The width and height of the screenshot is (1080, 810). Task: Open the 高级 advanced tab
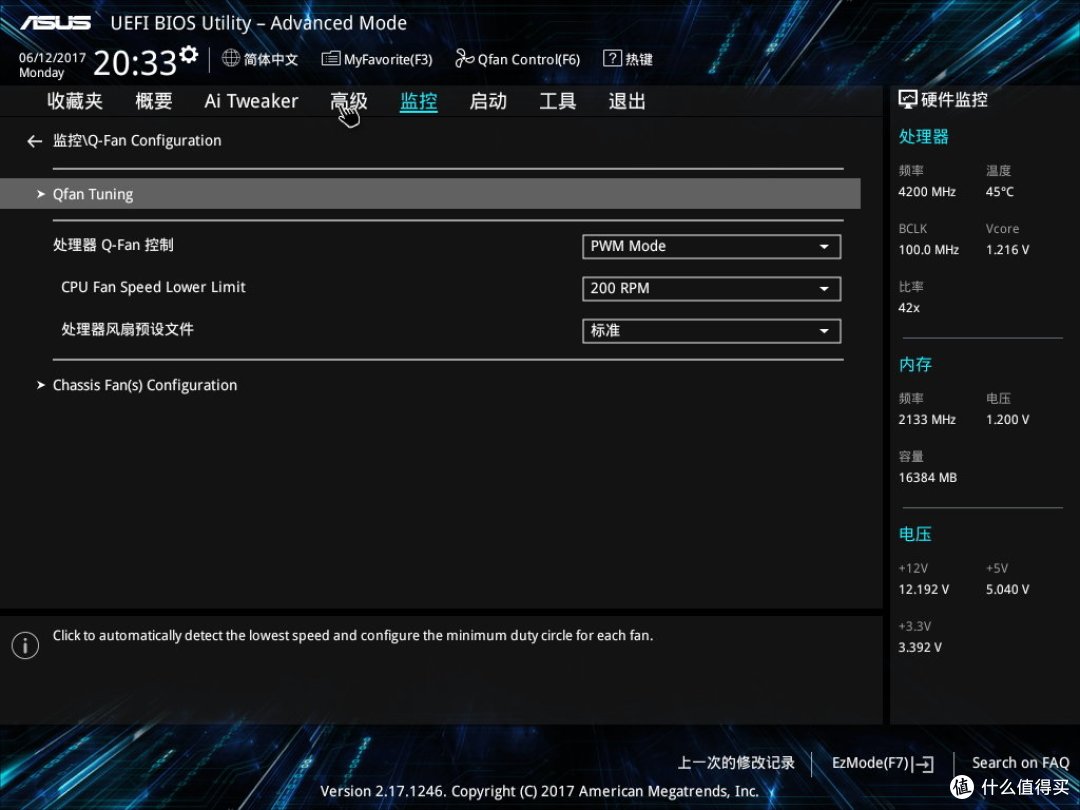point(349,101)
